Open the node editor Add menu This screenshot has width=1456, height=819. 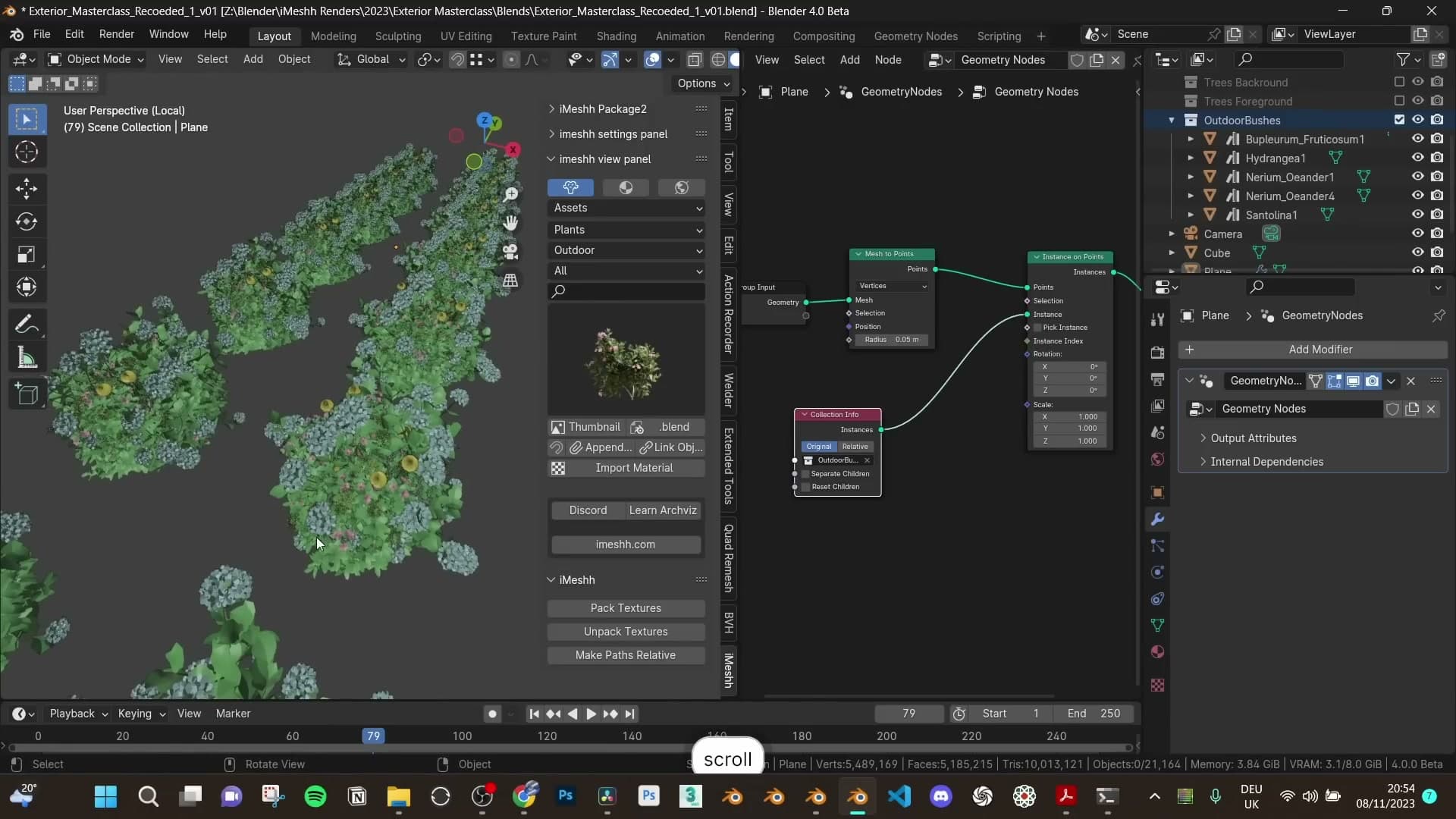point(849,59)
